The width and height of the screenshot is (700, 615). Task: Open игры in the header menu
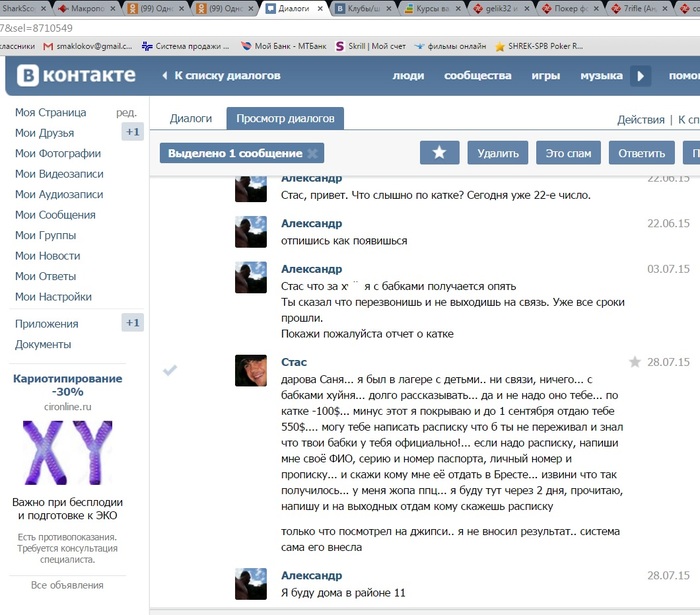point(546,75)
